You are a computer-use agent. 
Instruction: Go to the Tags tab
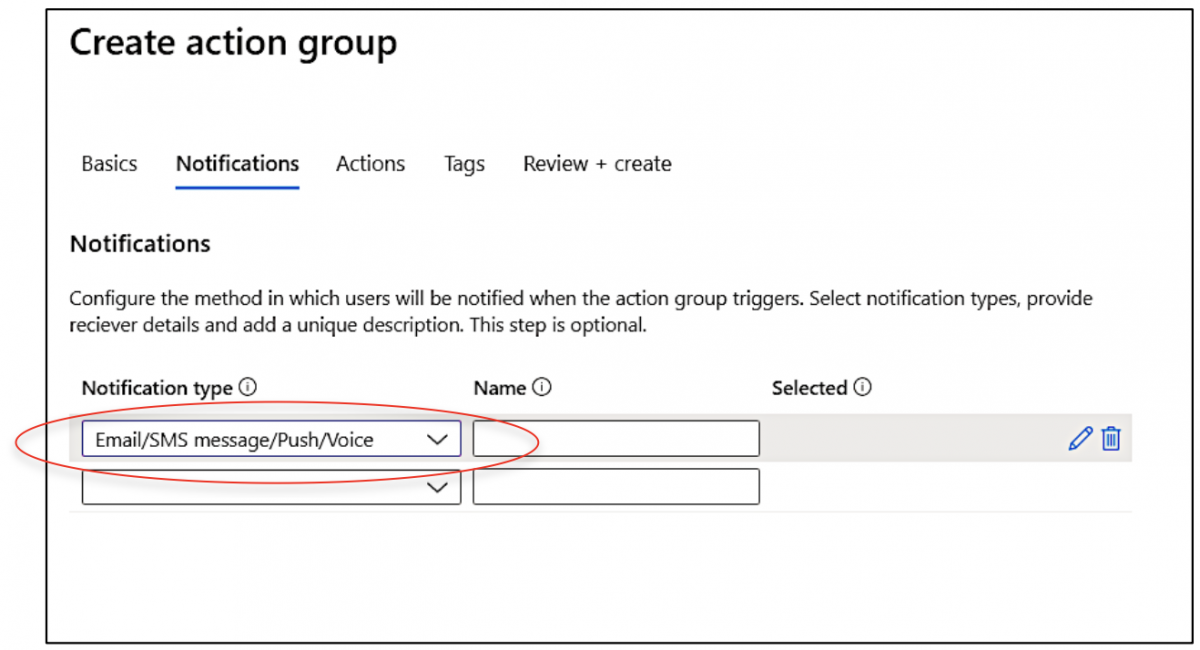pos(464,163)
